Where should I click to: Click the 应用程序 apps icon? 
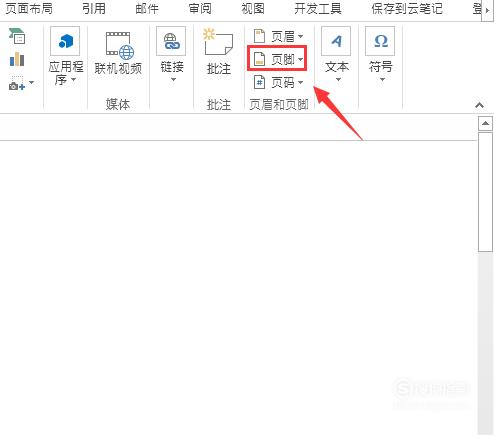pos(65,41)
